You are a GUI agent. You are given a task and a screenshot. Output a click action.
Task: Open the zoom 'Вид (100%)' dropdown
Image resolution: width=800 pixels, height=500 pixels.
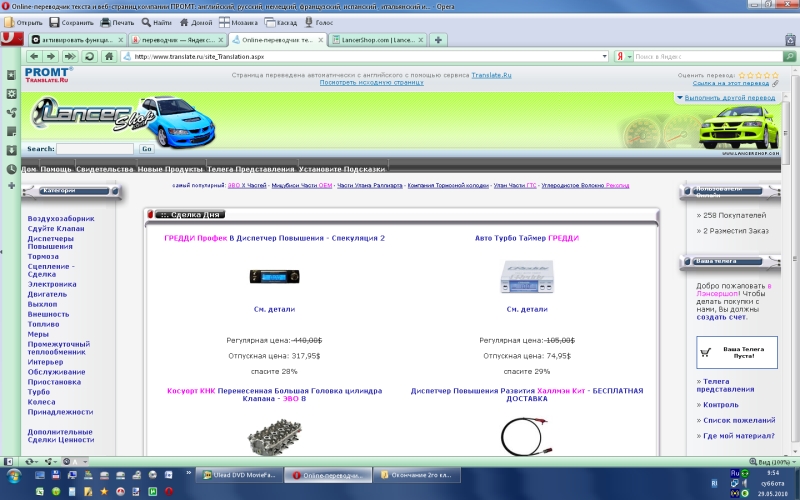point(772,462)
